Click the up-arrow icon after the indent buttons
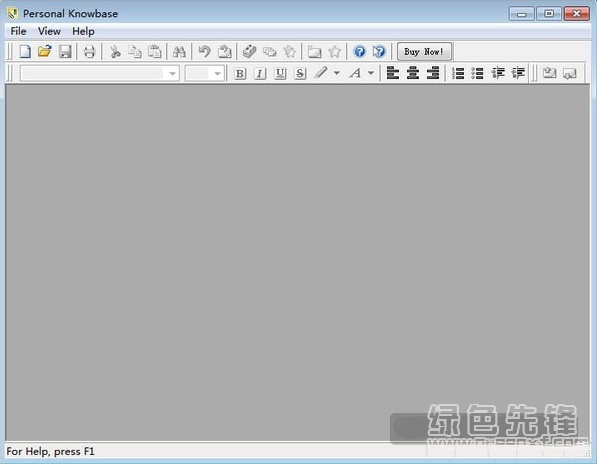This screenshot has height=464, width=597. (549, 73)
